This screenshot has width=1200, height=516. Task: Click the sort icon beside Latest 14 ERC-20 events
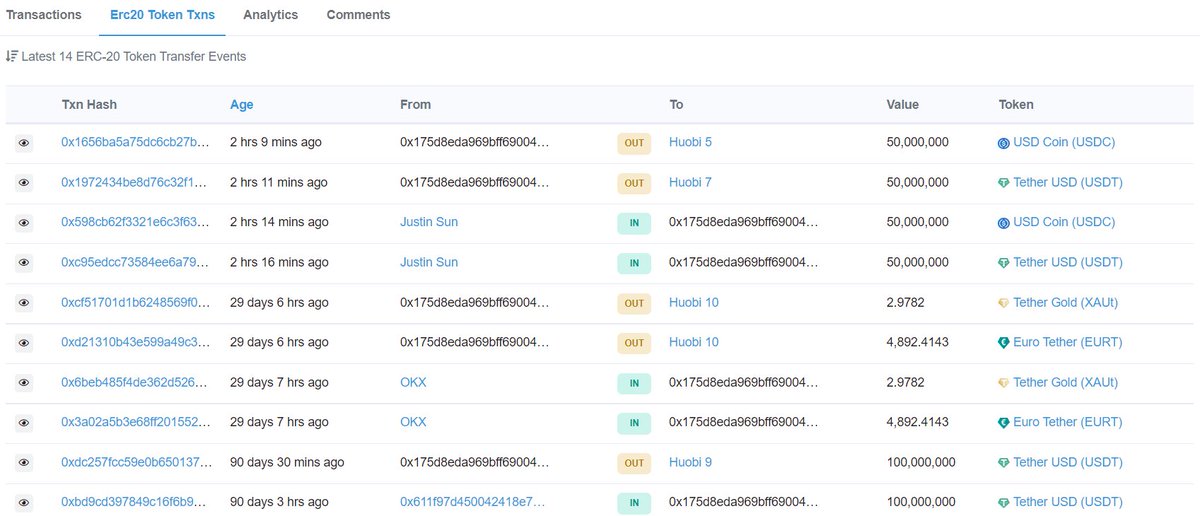[12, 56]
